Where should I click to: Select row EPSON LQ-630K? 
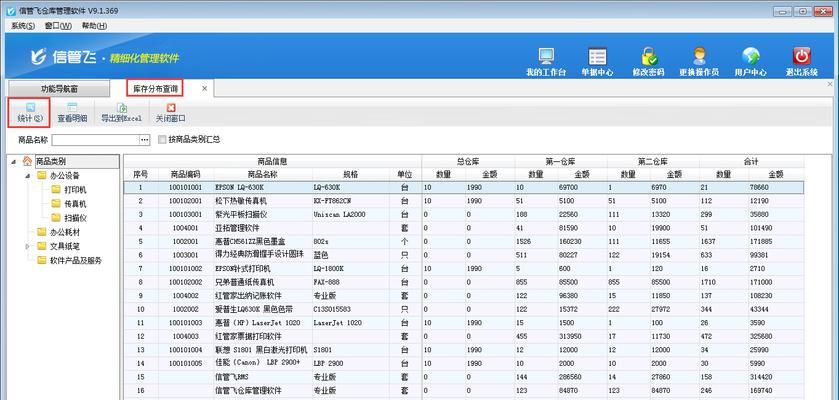(463, 188)
